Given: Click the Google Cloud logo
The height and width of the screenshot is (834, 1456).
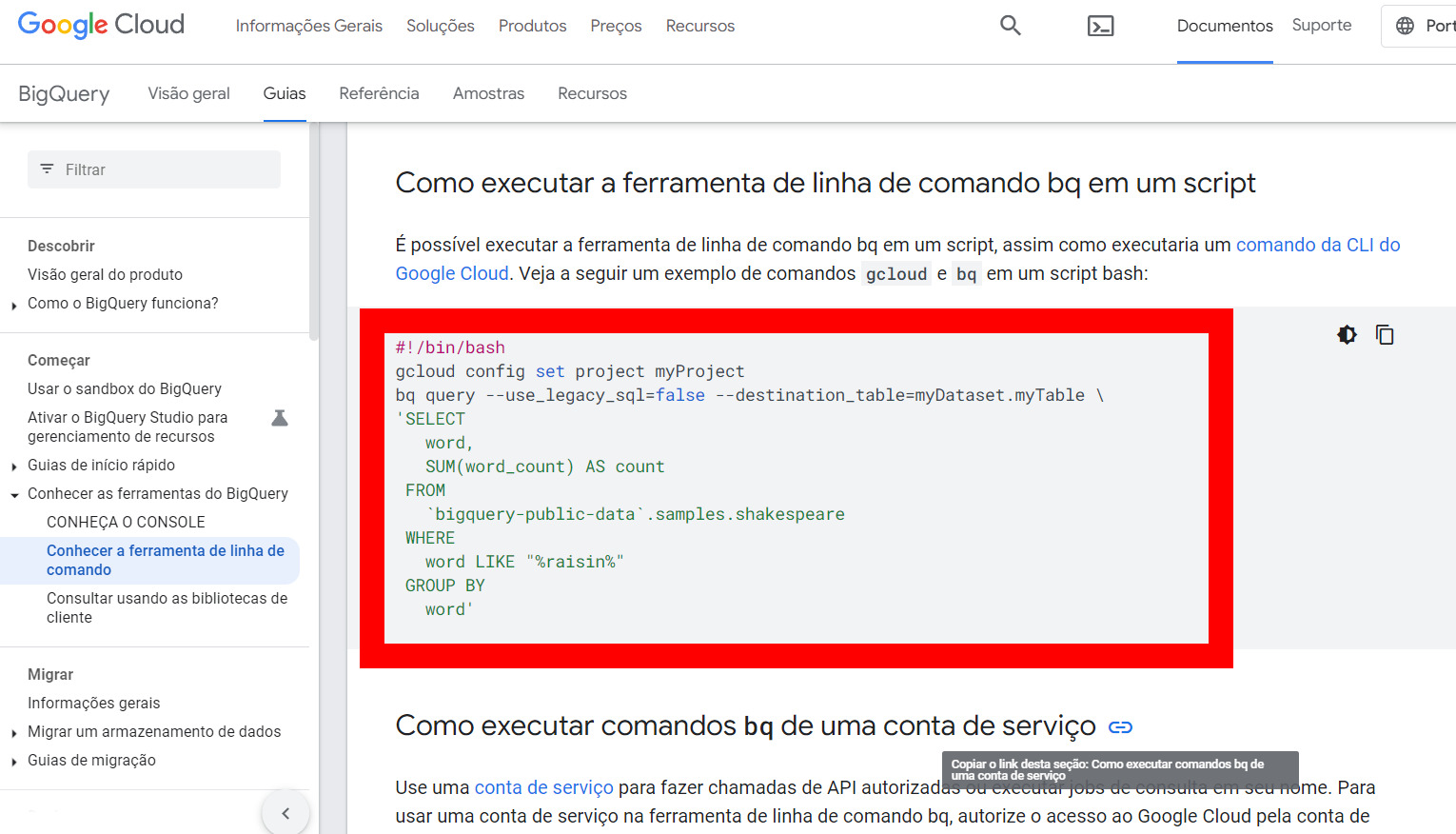Looking at the screenshot, I should (101, 25).
